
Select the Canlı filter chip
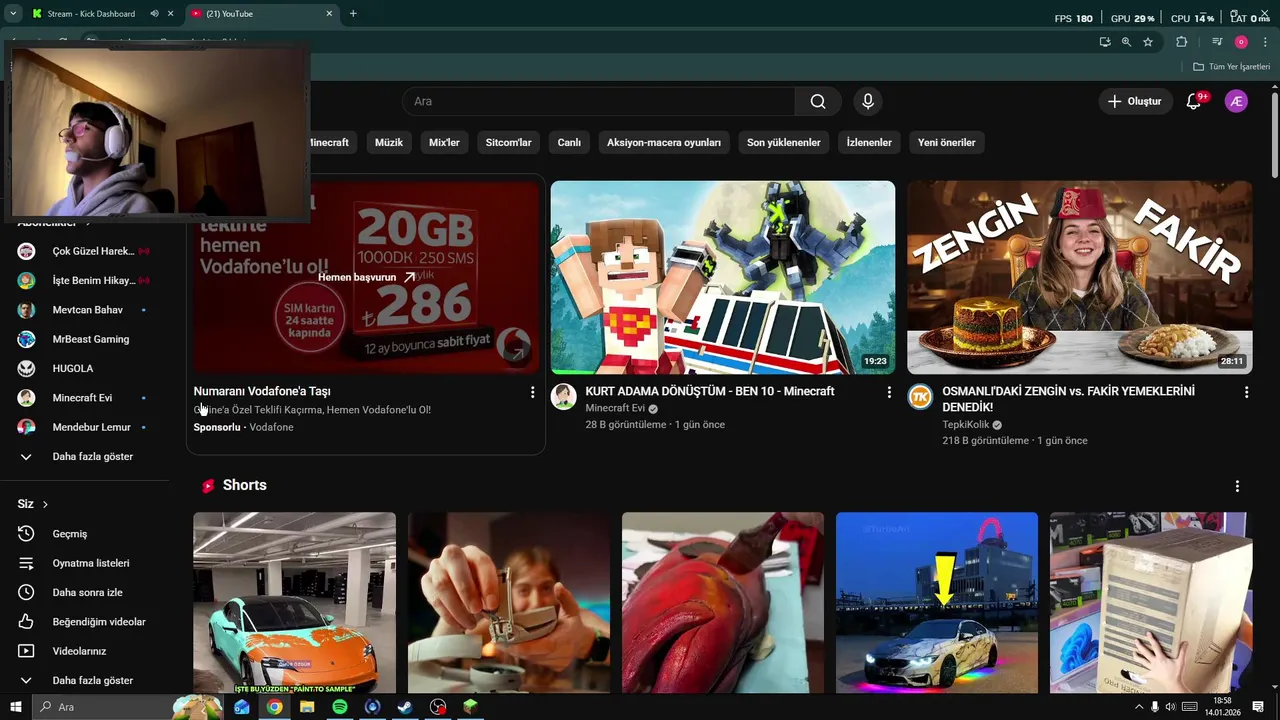click(x=569, y=142)
